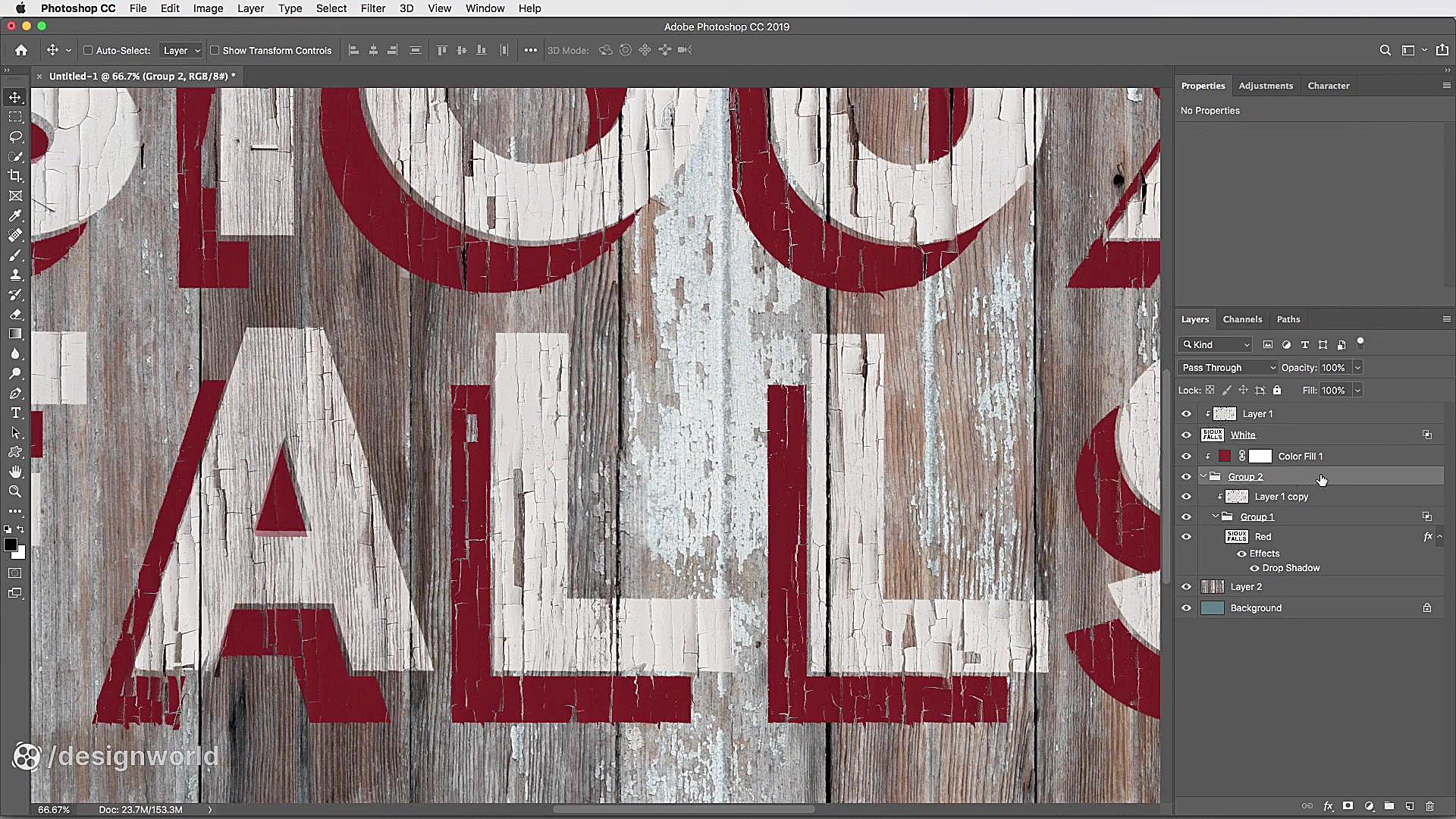Switch to the Channels tab
The width and height of the screenshot is (1456, 819).
tap(1242, 319)
